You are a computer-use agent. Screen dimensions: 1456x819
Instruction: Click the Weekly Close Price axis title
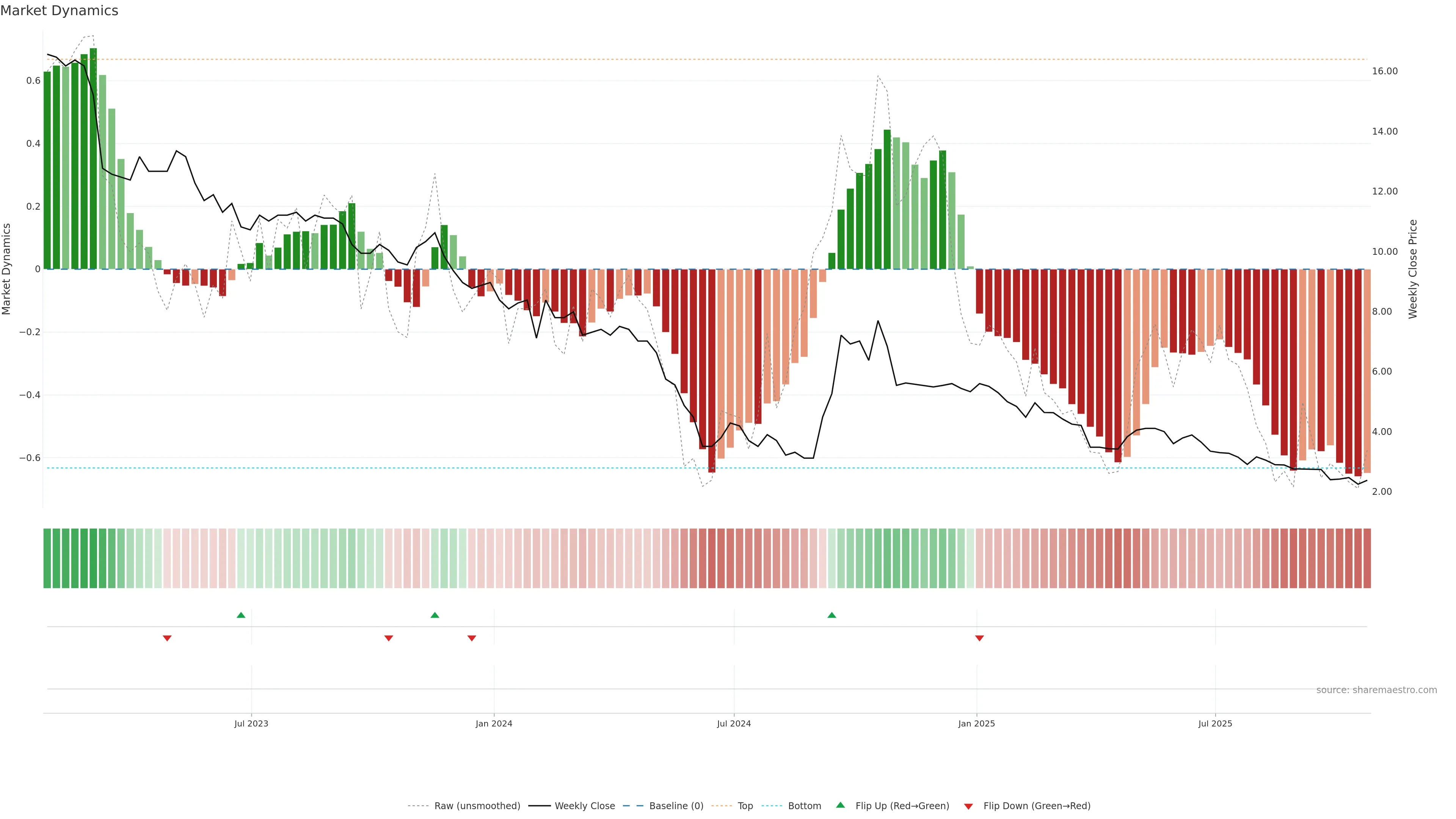1412,269
